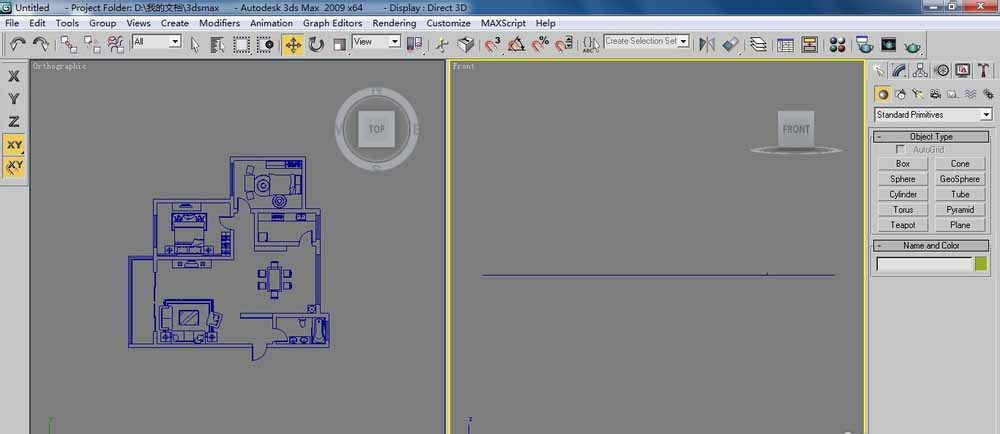Toggle the Percent Snap icon
This screenshot has height=434, width=1000.
(x=540, y=44)
